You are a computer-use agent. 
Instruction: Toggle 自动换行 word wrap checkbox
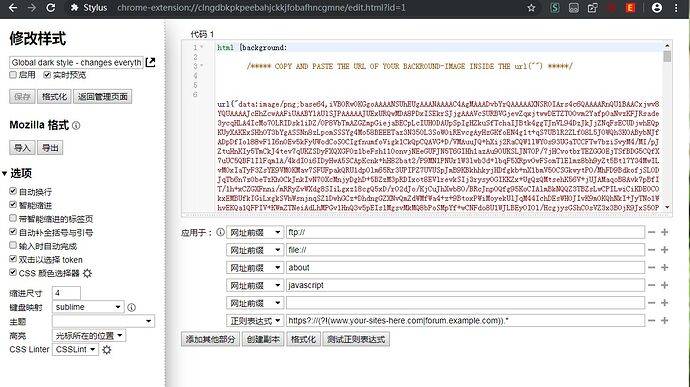13,191
